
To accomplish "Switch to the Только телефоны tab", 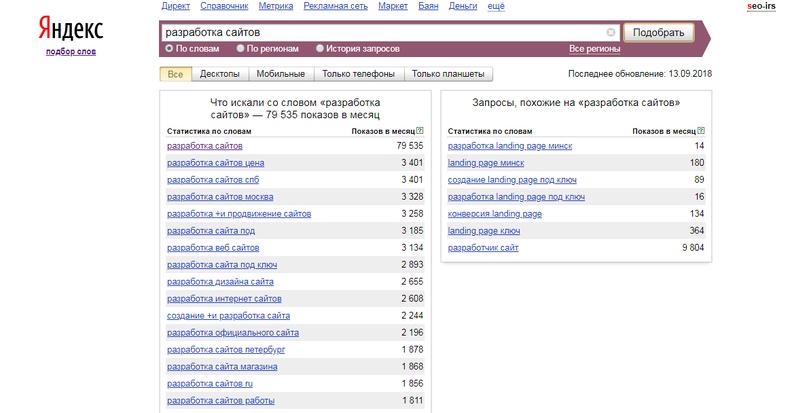I will (359, 74).
